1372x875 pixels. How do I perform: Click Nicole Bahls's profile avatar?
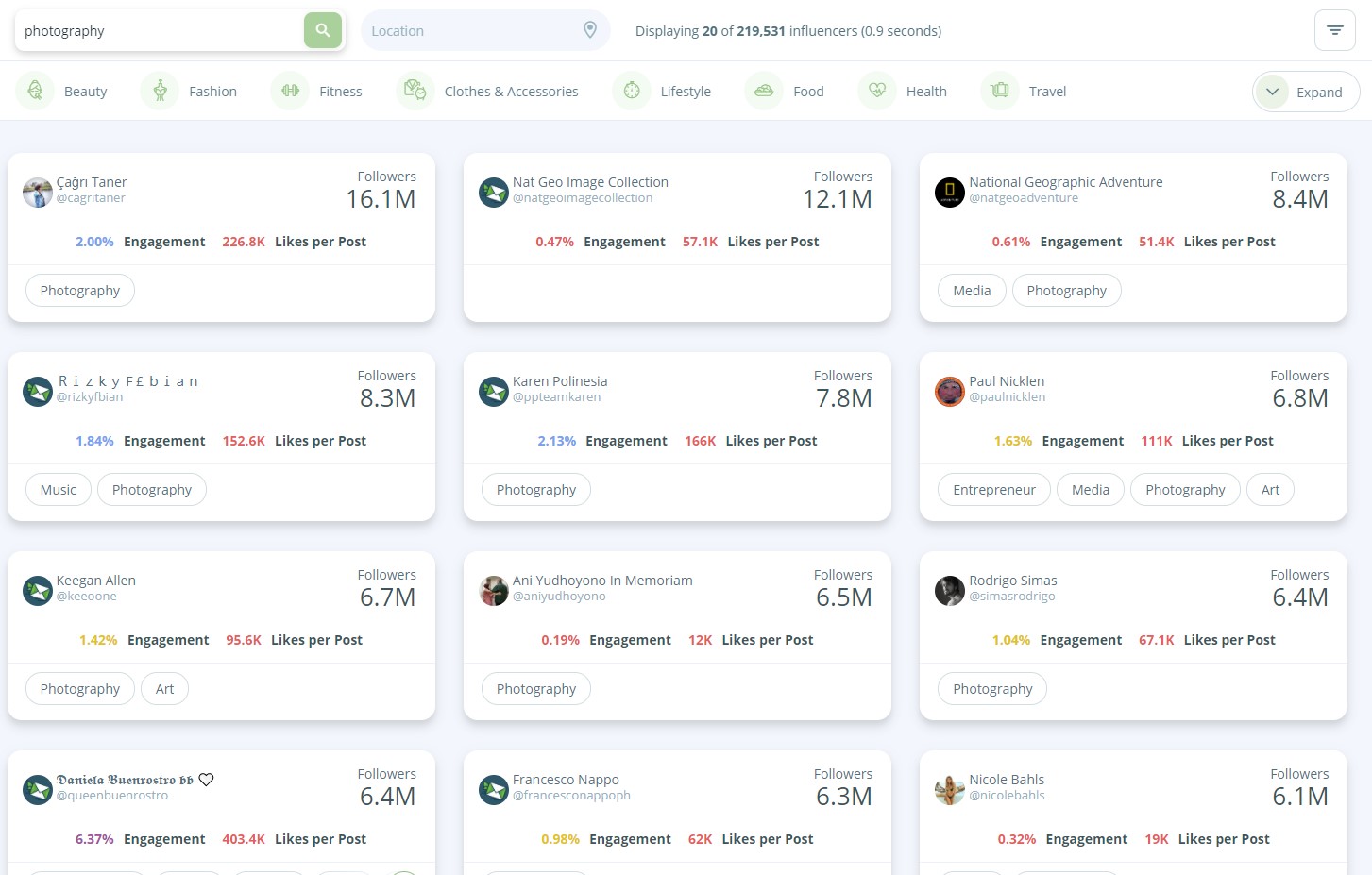point(950,790)
